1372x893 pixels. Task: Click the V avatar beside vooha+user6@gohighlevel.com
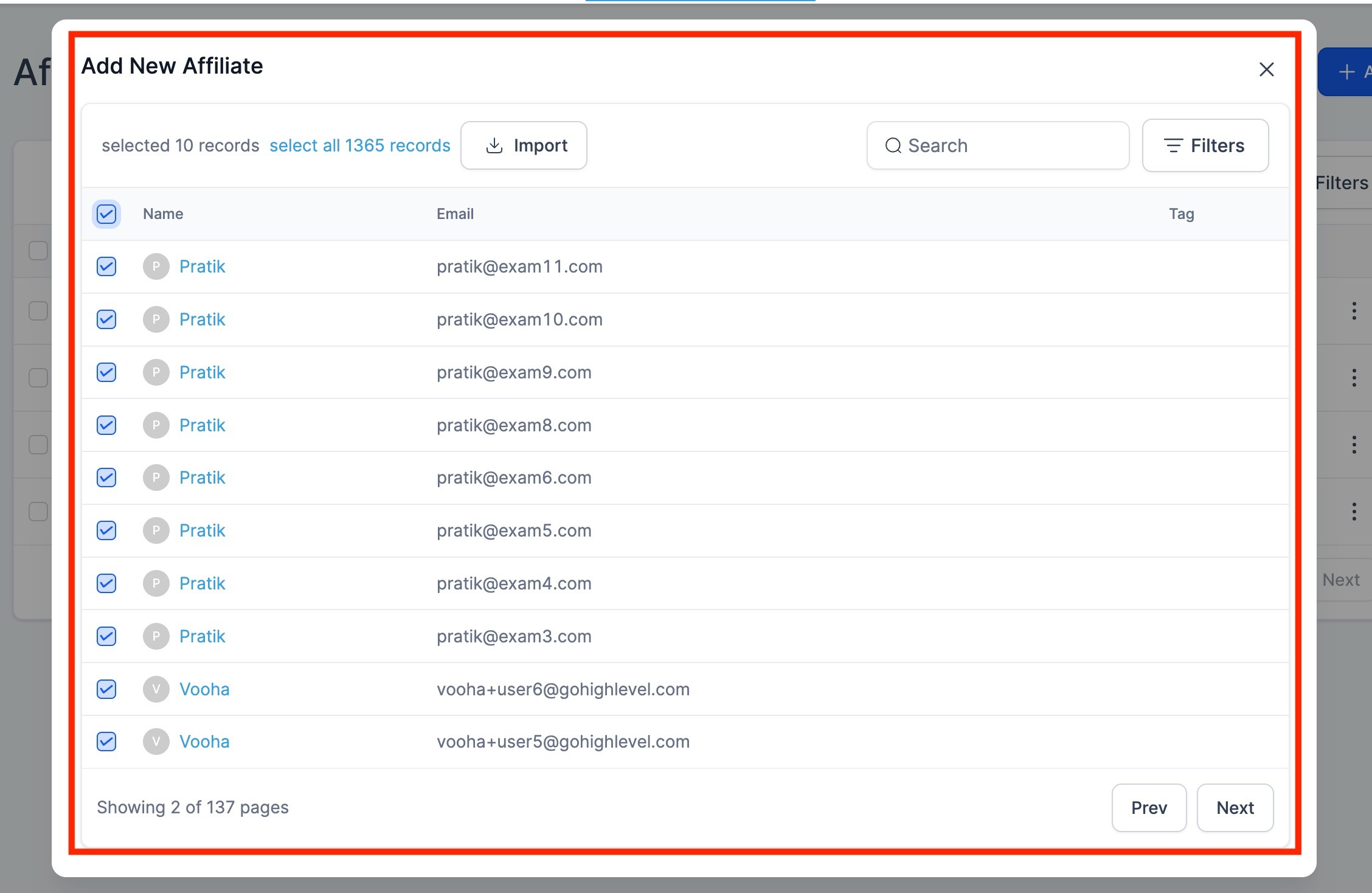[x=156, y=689]
